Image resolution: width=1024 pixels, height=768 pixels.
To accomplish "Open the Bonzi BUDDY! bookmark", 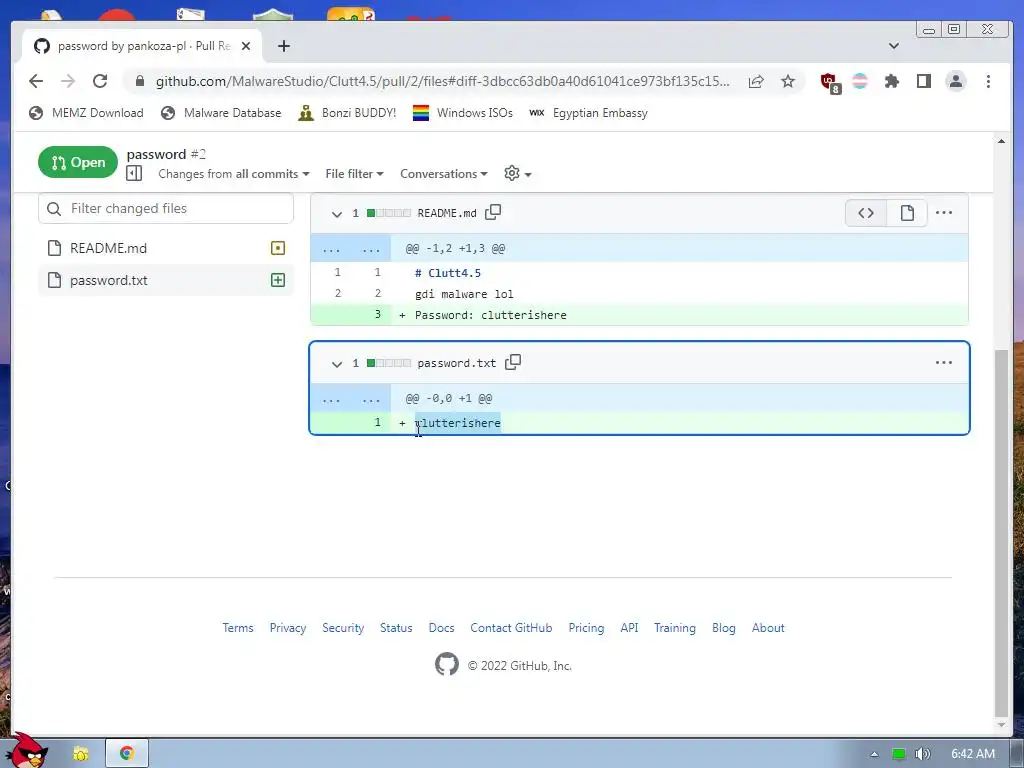I will (347, 113).
